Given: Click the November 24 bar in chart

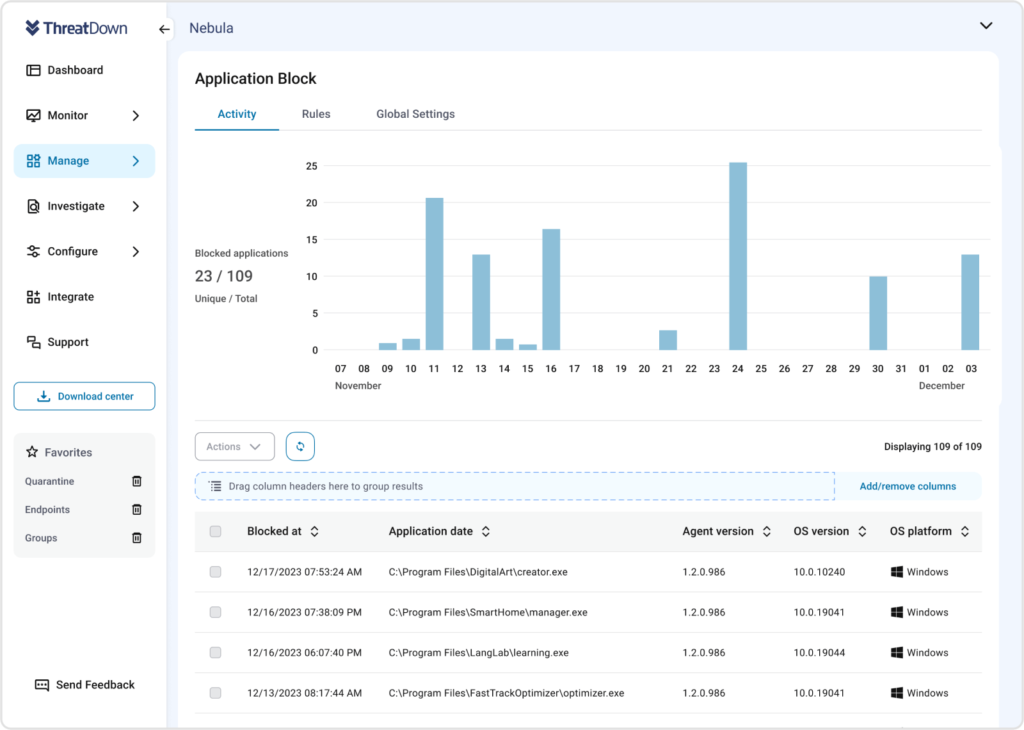Looking at the screenshot, I should [x=738, y=256].
